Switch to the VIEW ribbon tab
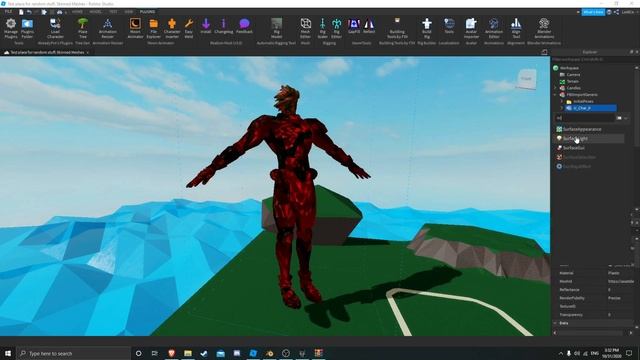Viewport: 640px width, 360px height. tap(129, 12)
